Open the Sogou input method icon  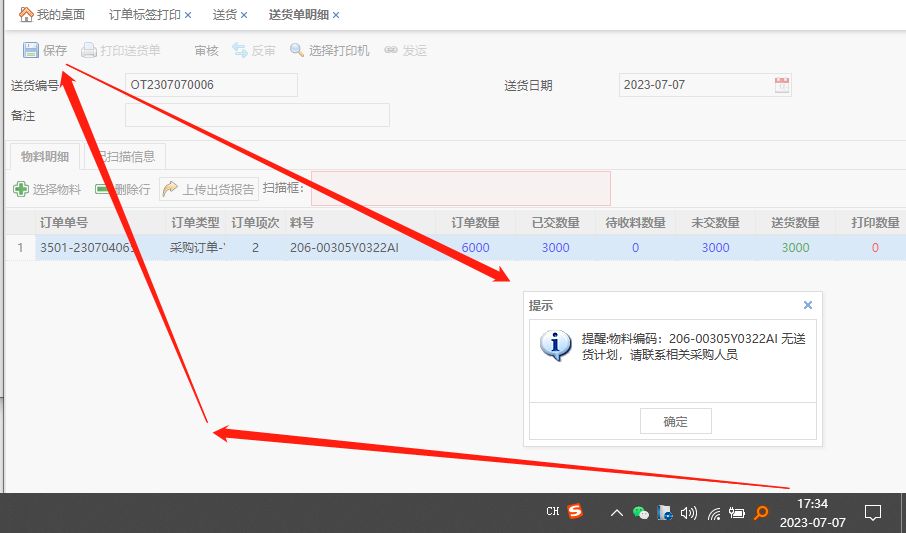575,512
